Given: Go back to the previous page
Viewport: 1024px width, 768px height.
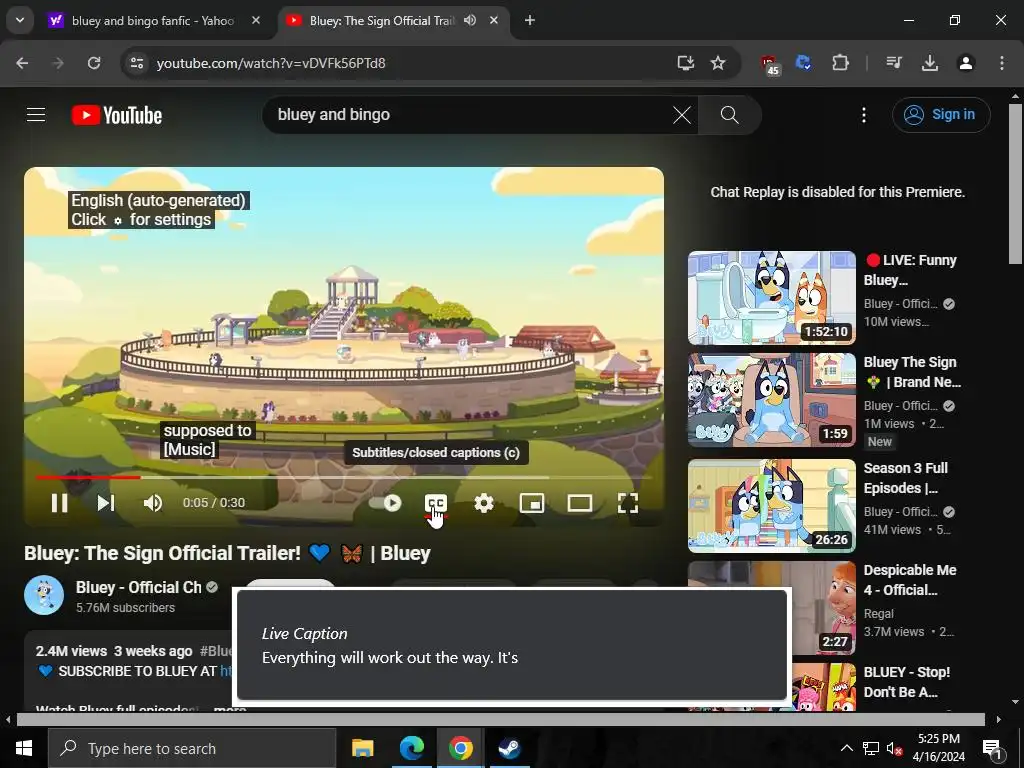Looking at the screenshot, I should point(22,63).
